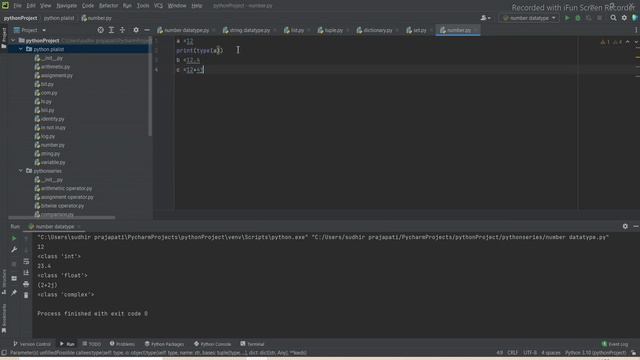Open Project panel options gear
The width and height of the screenshot is (640, 360).
pyautogui.click(x=136, y=30)
